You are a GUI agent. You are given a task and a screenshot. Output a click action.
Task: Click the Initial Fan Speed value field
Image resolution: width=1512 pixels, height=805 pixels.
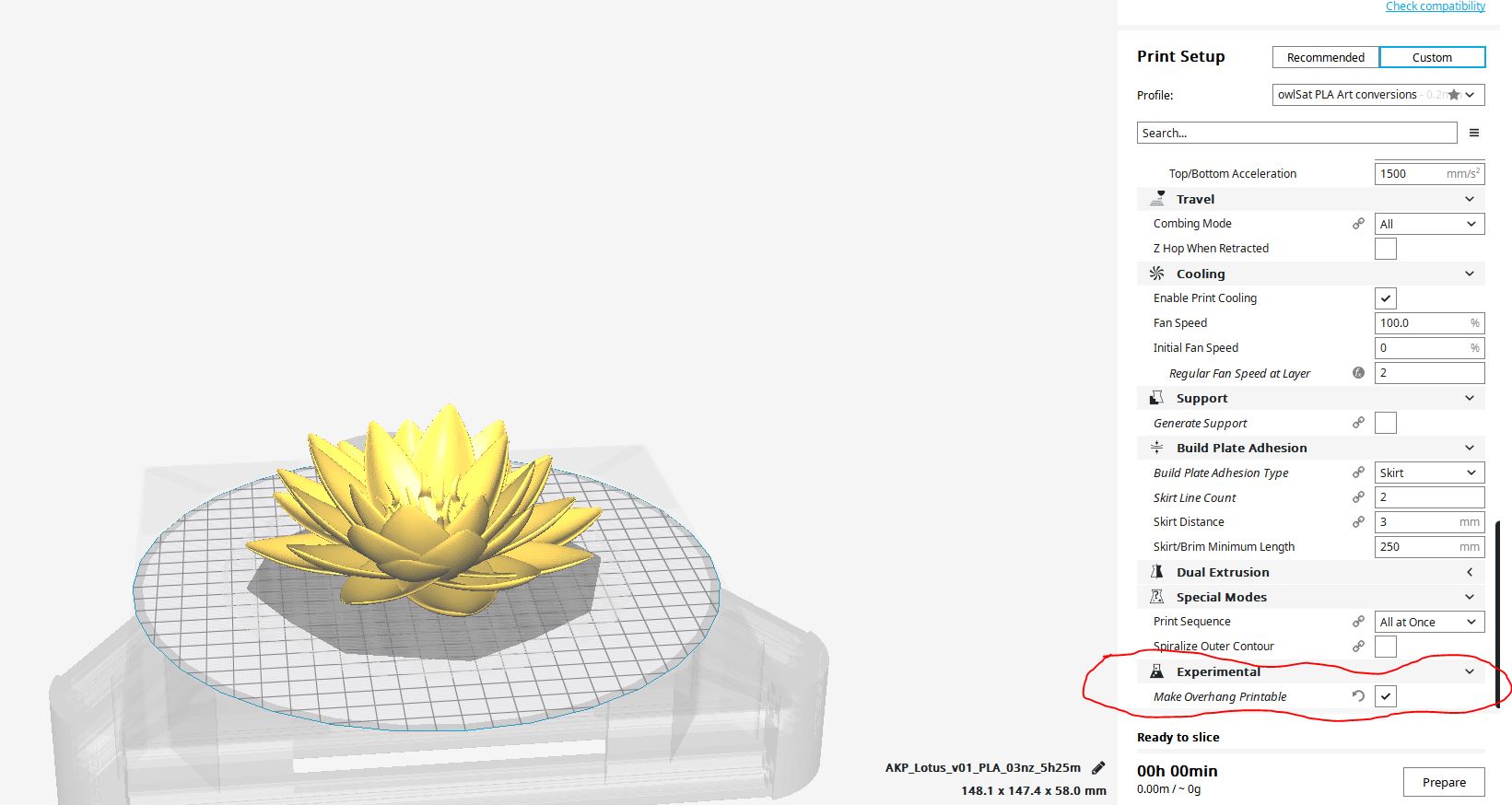coord(1430,348)
